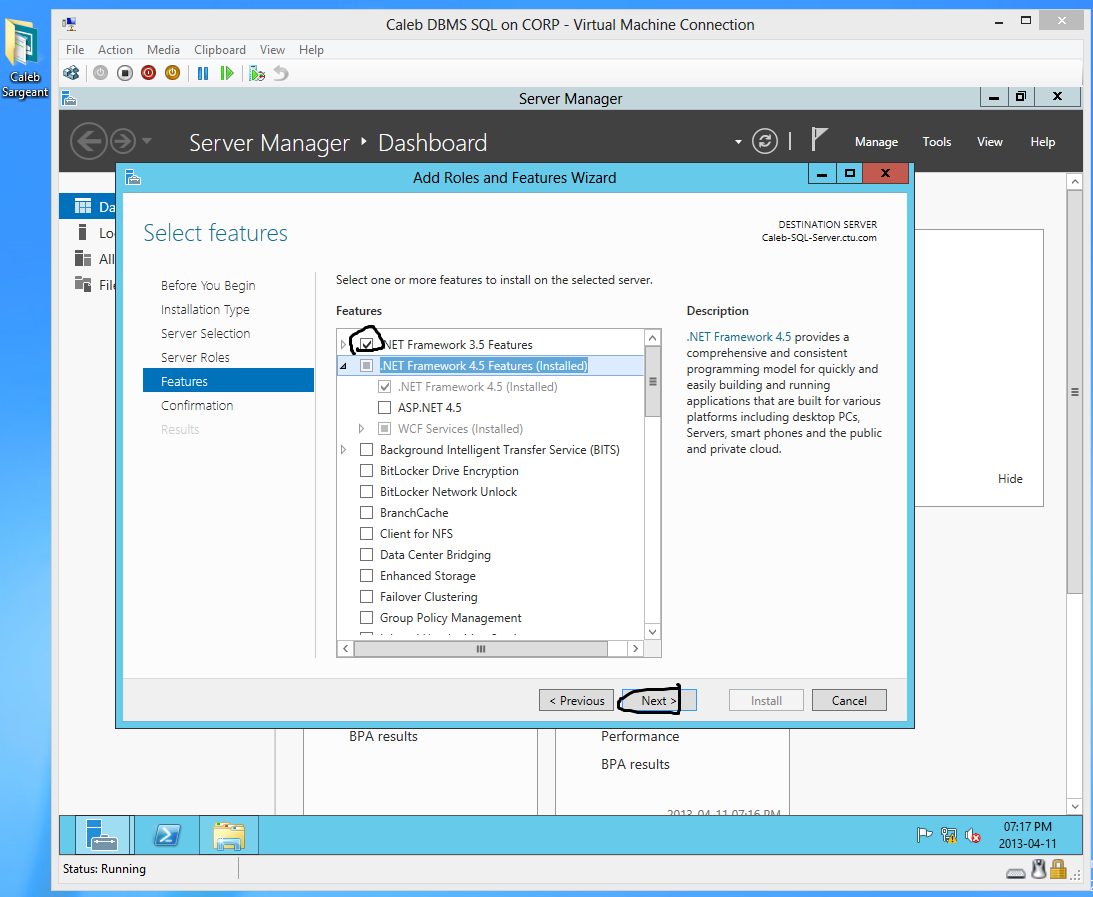Check Failover Clustering

pyautogui.click(x=367, y=597)
